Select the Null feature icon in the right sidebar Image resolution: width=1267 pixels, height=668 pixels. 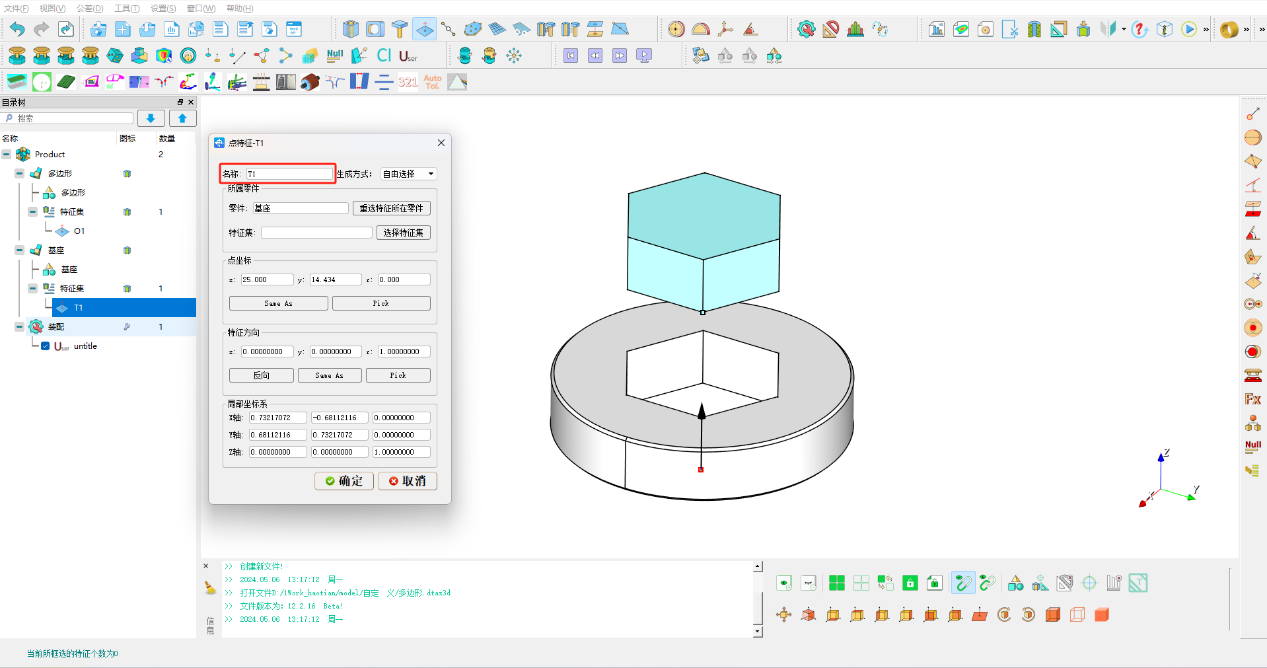pyautogui.click(x=1251, y=447)
